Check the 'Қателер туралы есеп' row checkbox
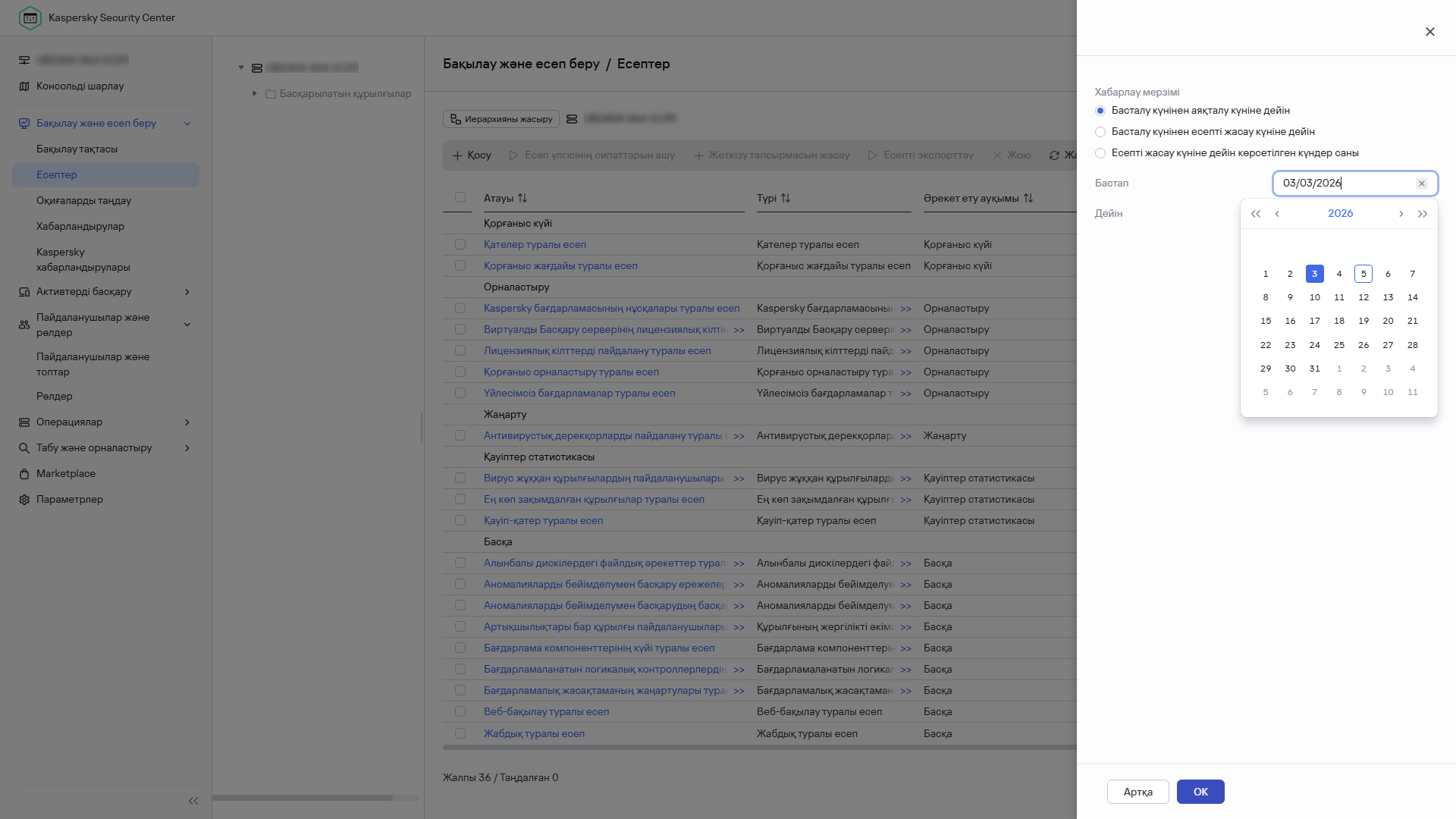 click(x=460, y=244)
